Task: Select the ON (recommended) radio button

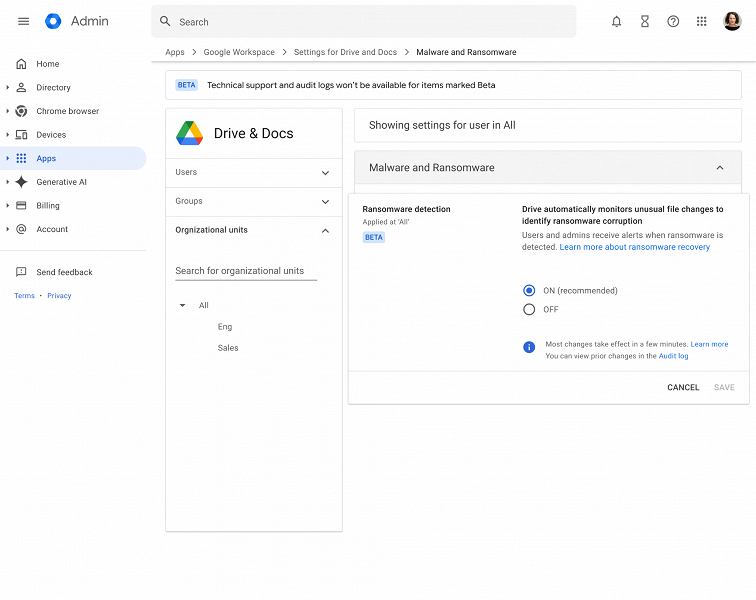Action: coord(529,291)
